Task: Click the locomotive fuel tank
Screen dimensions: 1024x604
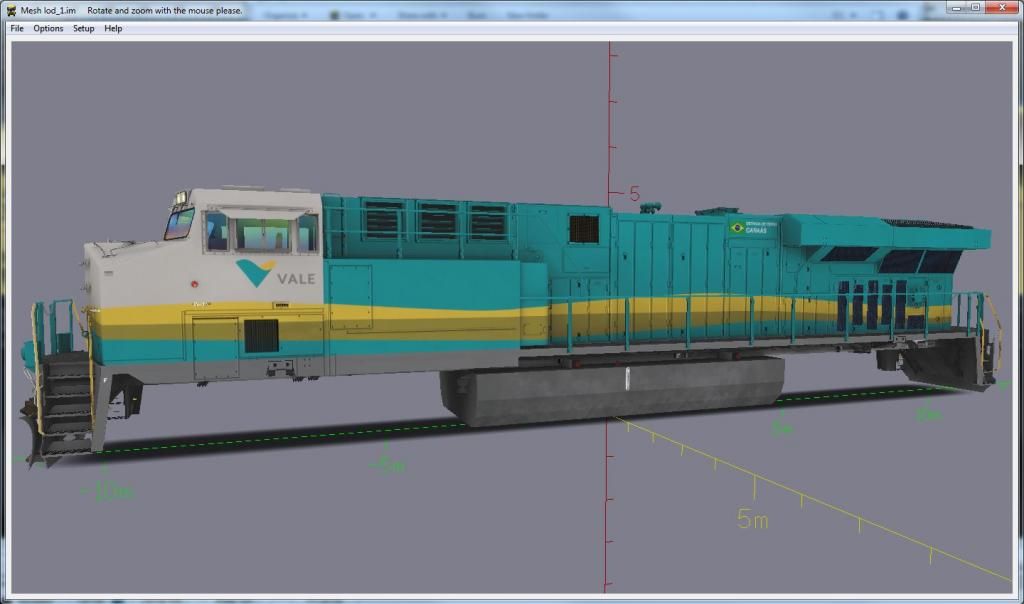Action: [x=612, y=390]
